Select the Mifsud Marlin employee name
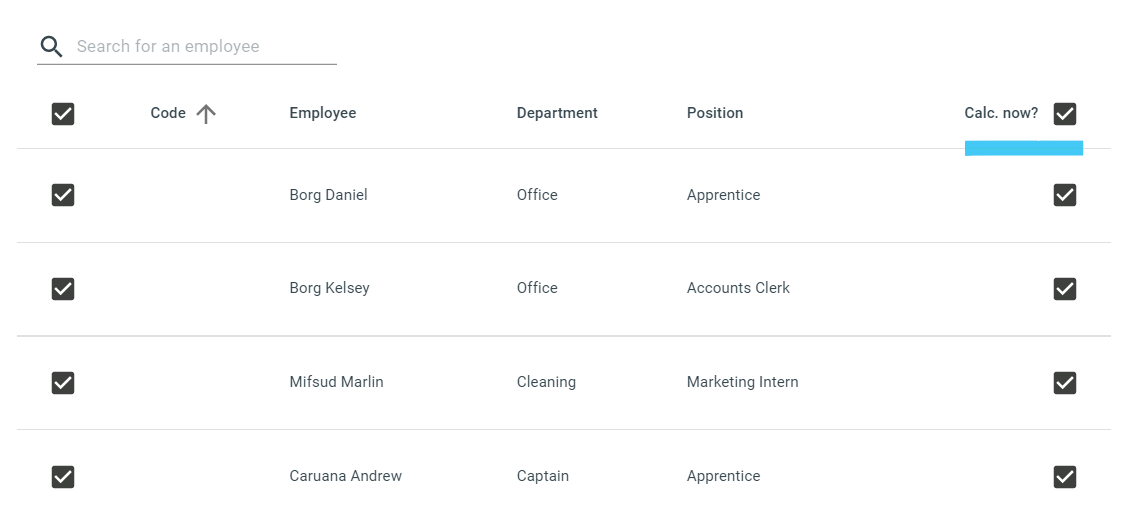 [336, 382]
